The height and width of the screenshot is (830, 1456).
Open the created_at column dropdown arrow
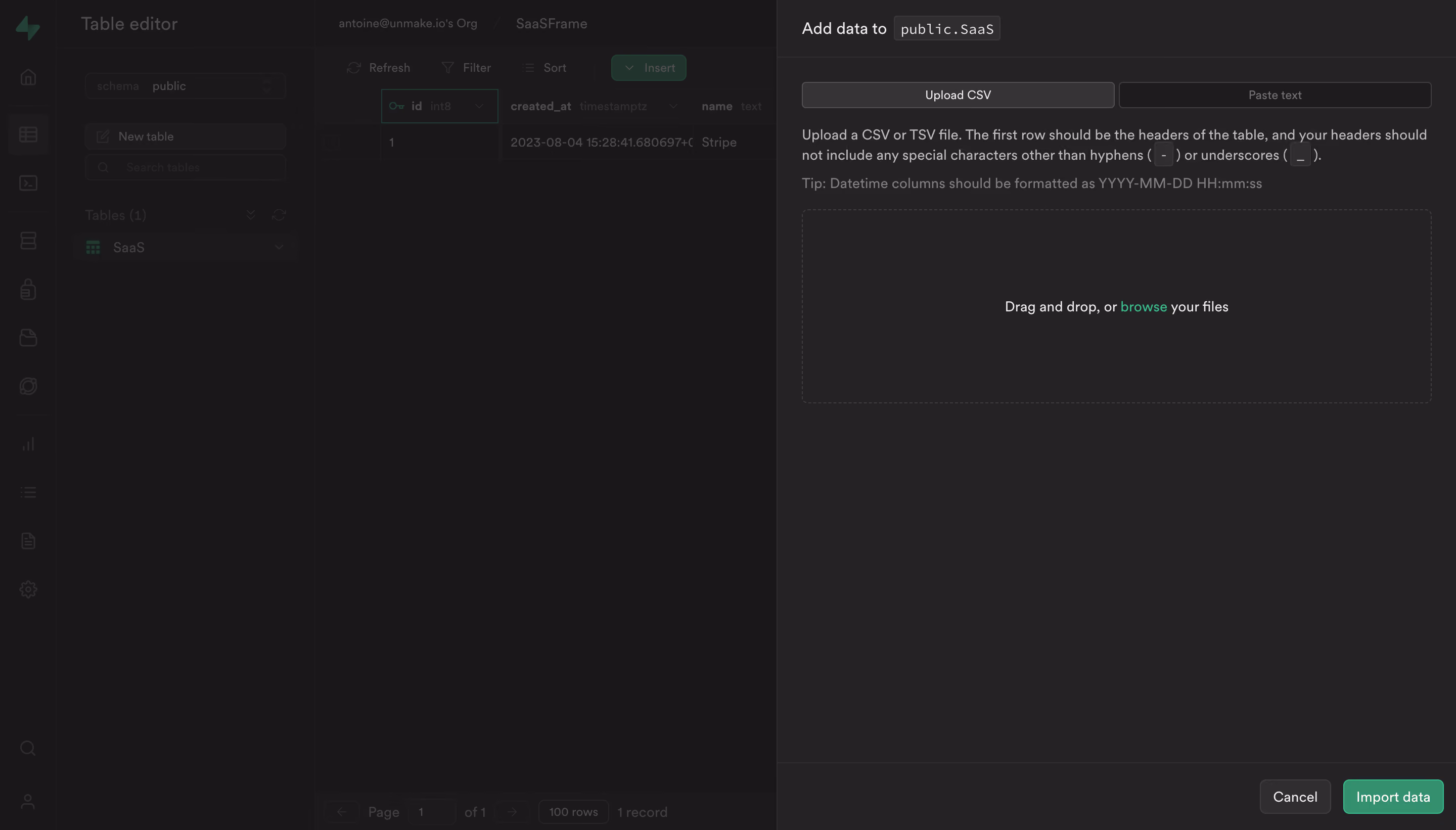pos(673,107)
